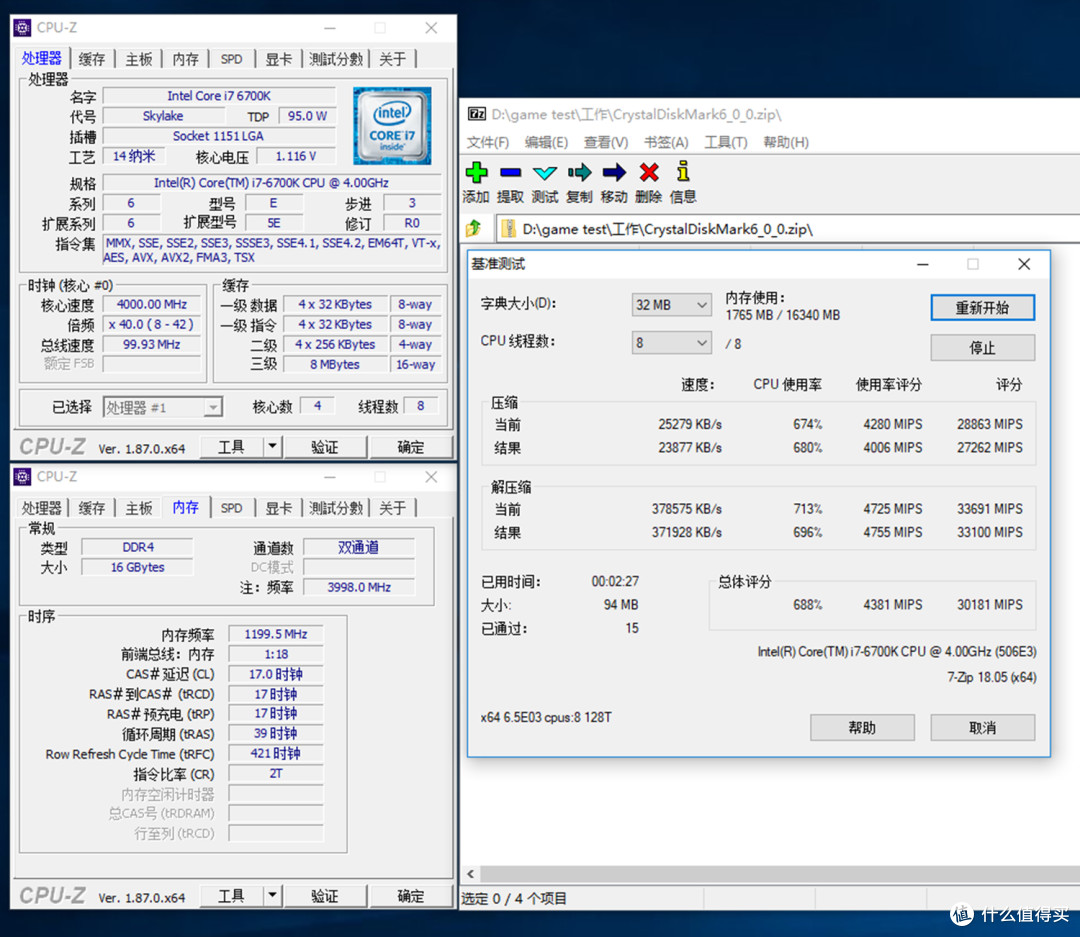1080x937 pixels.
Task: Click the 33100 MIPS decompression result
Action: click(989, 532)
